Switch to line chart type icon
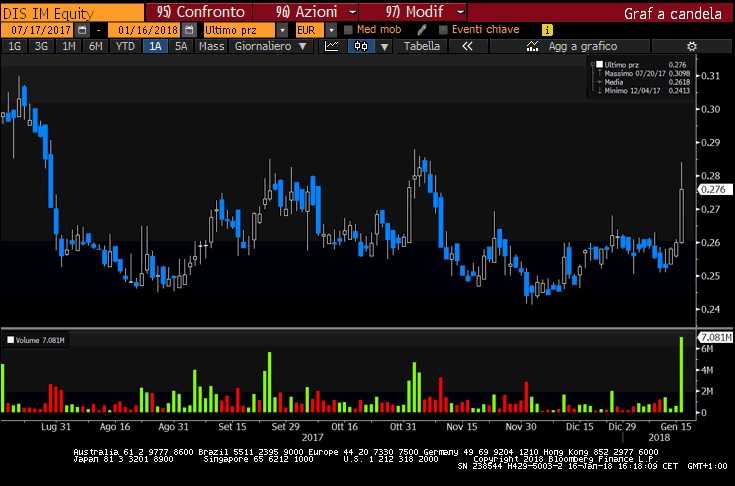The image size is (735, 486). (332, 46)
